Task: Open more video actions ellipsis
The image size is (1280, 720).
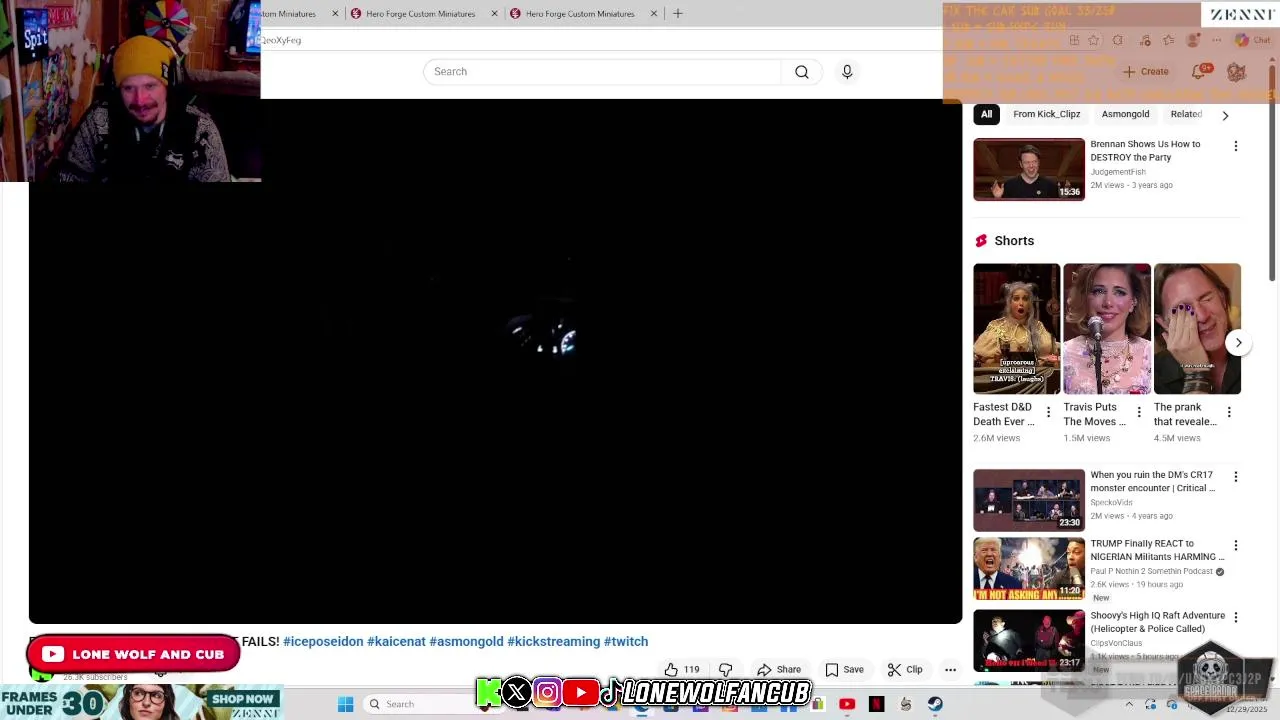Action: (x=951, y=670)
